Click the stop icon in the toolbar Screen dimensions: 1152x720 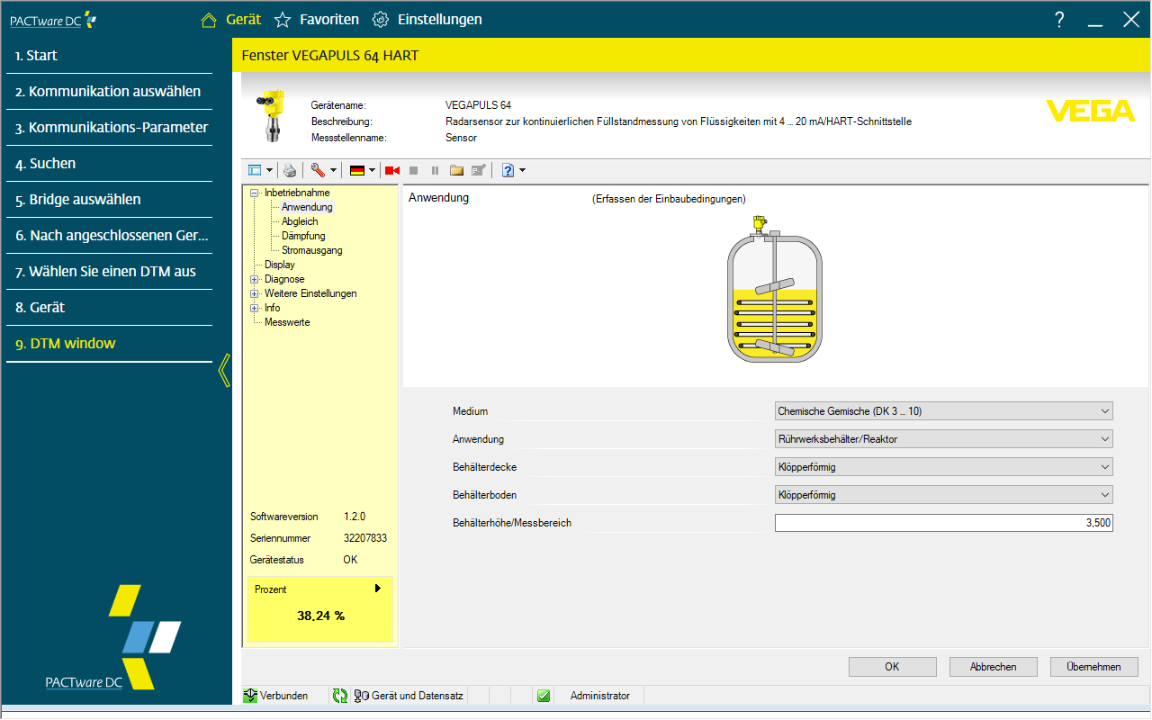[x=413, y=170]
